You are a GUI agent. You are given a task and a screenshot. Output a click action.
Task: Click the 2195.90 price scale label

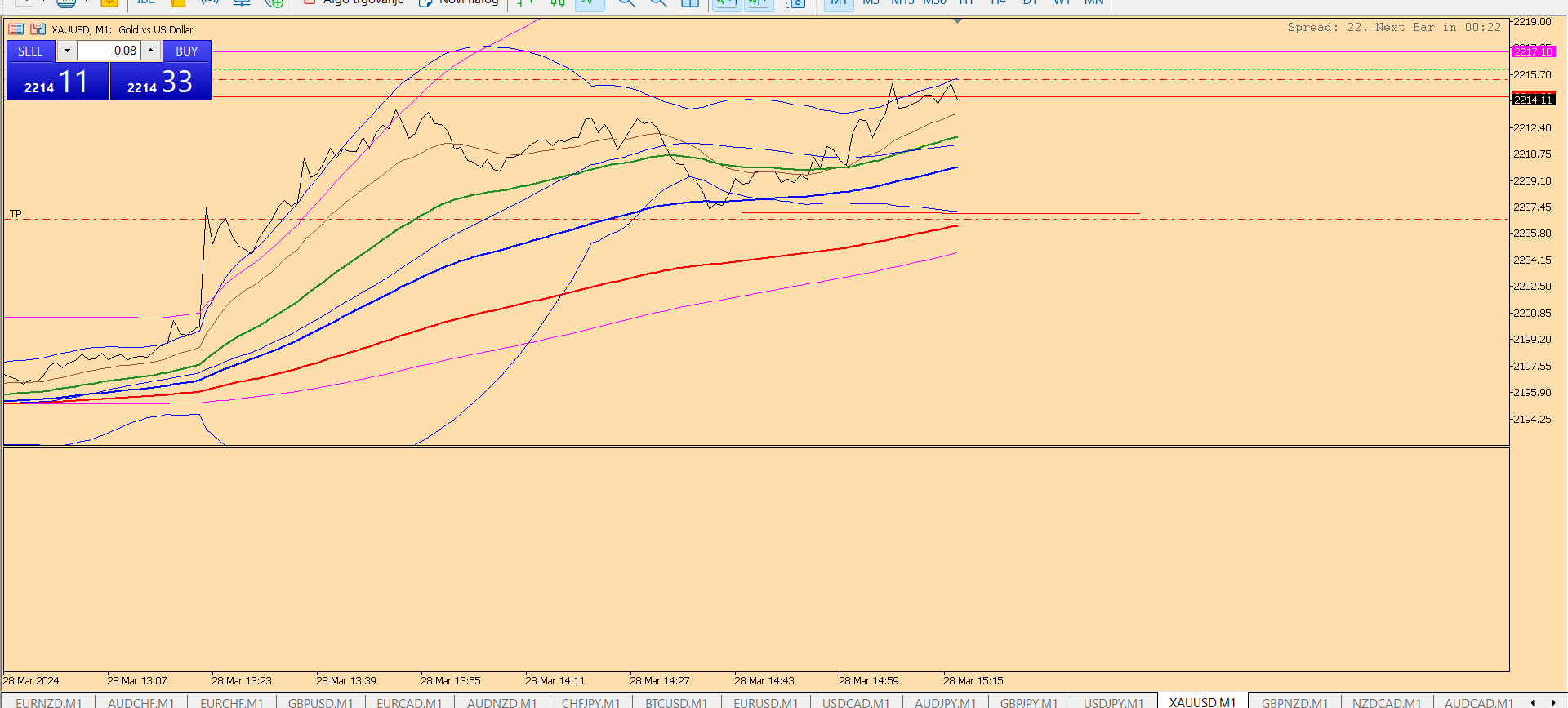coord(1532,392)
